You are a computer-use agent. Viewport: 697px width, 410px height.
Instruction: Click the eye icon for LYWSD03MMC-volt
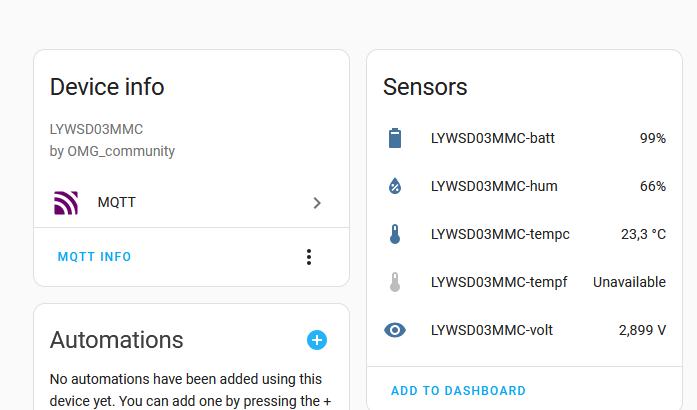395,330
